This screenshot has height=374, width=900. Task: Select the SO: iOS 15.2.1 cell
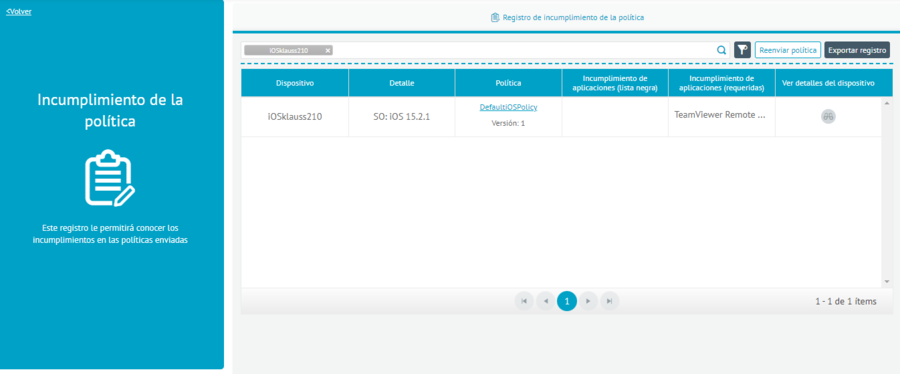[x=401, y=116]
